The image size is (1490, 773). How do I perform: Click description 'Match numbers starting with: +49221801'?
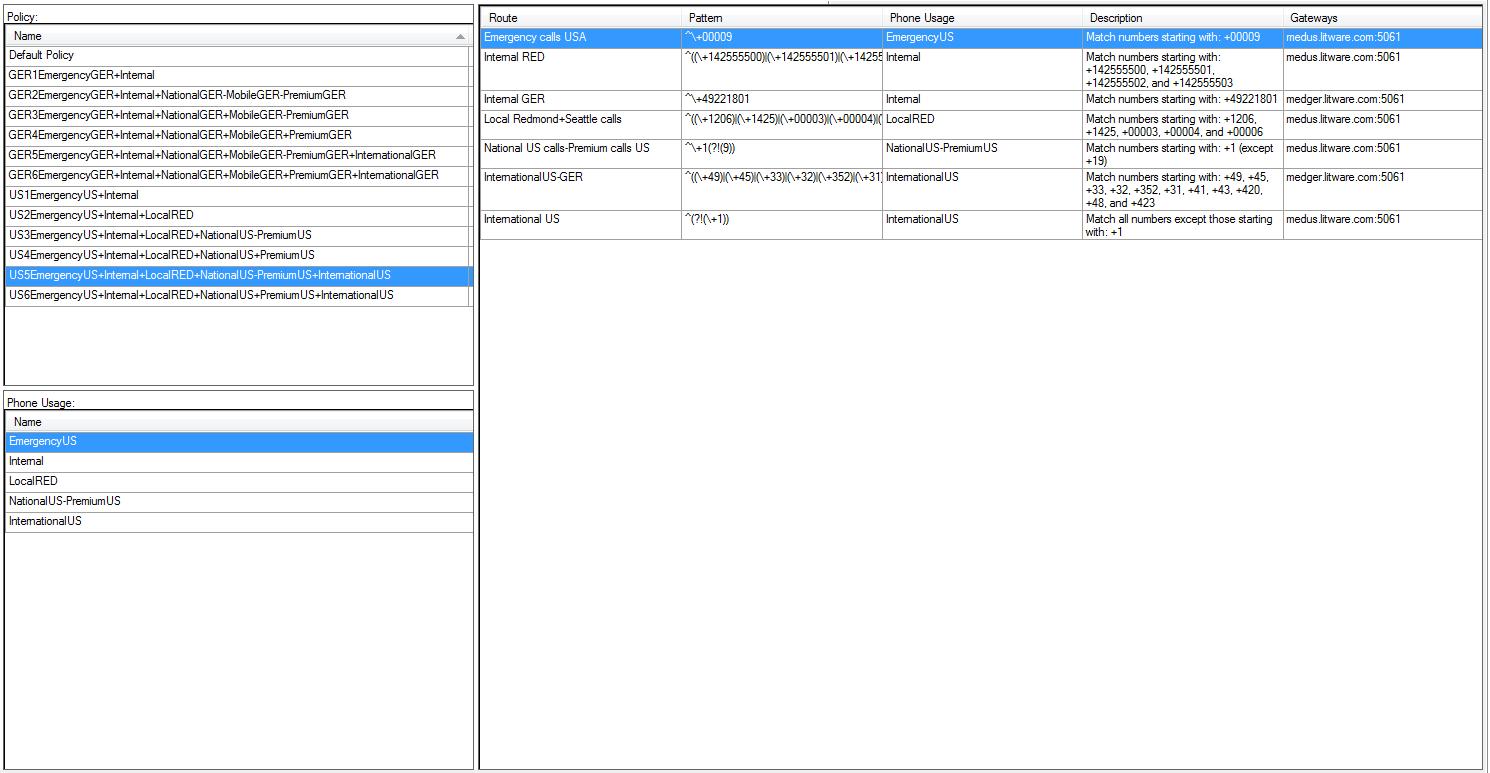1182,100
